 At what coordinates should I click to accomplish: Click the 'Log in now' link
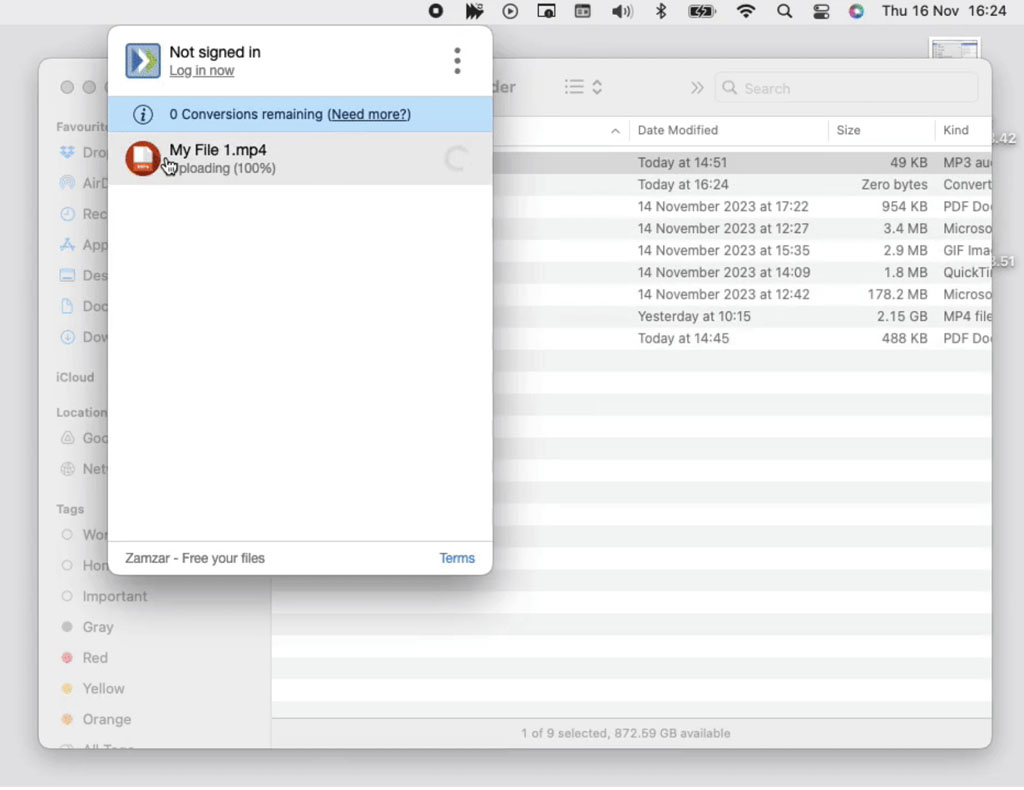click(x=201, y=71)
